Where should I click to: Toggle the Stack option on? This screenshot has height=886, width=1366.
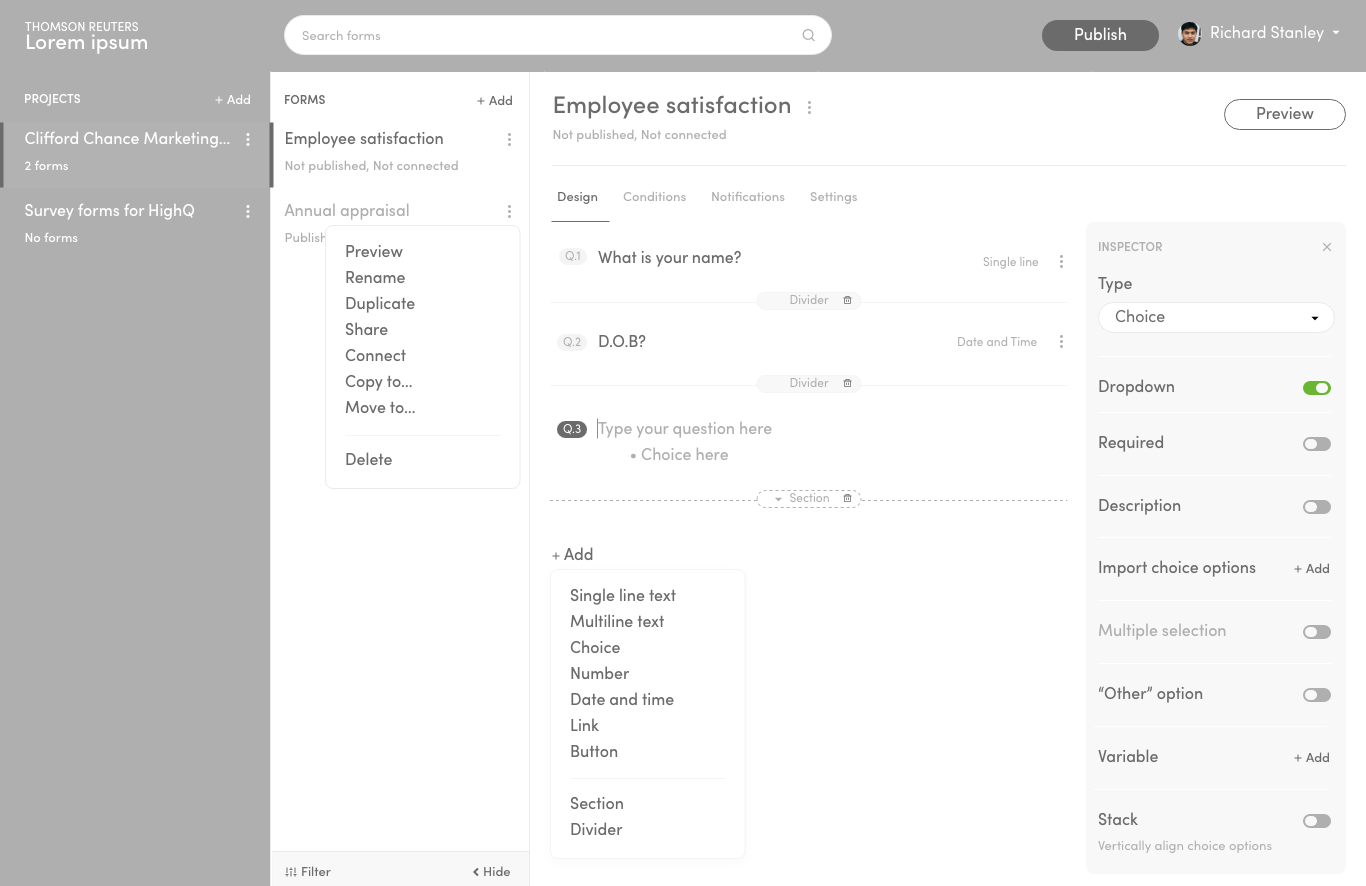click(1316, 821)
